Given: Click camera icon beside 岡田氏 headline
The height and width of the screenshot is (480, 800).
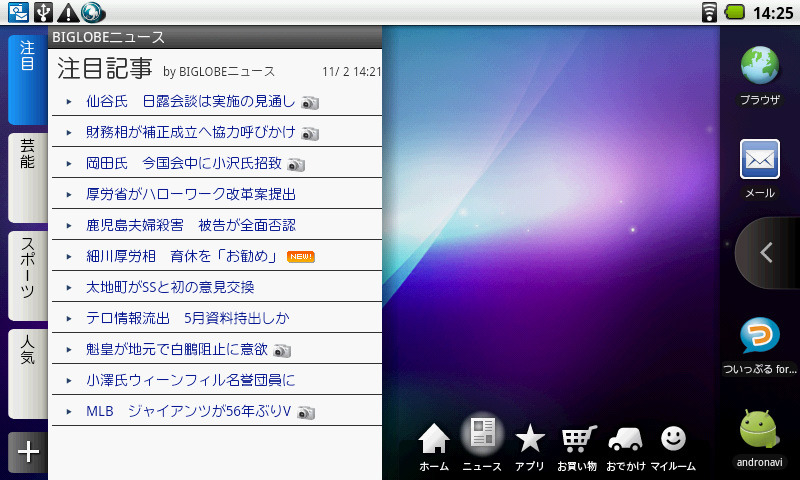Looking at the screenshot, I should pyautogui.click(x=296, y=165).
